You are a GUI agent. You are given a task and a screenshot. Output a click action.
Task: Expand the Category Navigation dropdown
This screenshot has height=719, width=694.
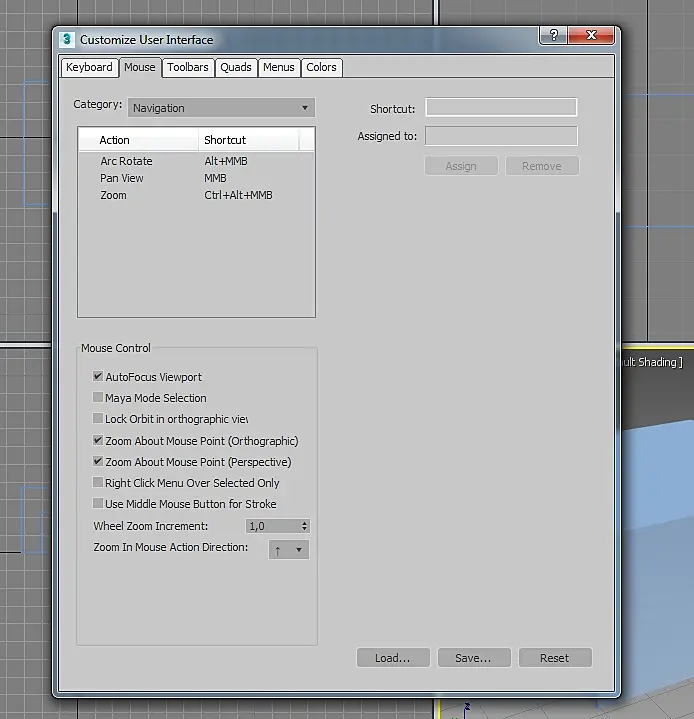point(221,108)
